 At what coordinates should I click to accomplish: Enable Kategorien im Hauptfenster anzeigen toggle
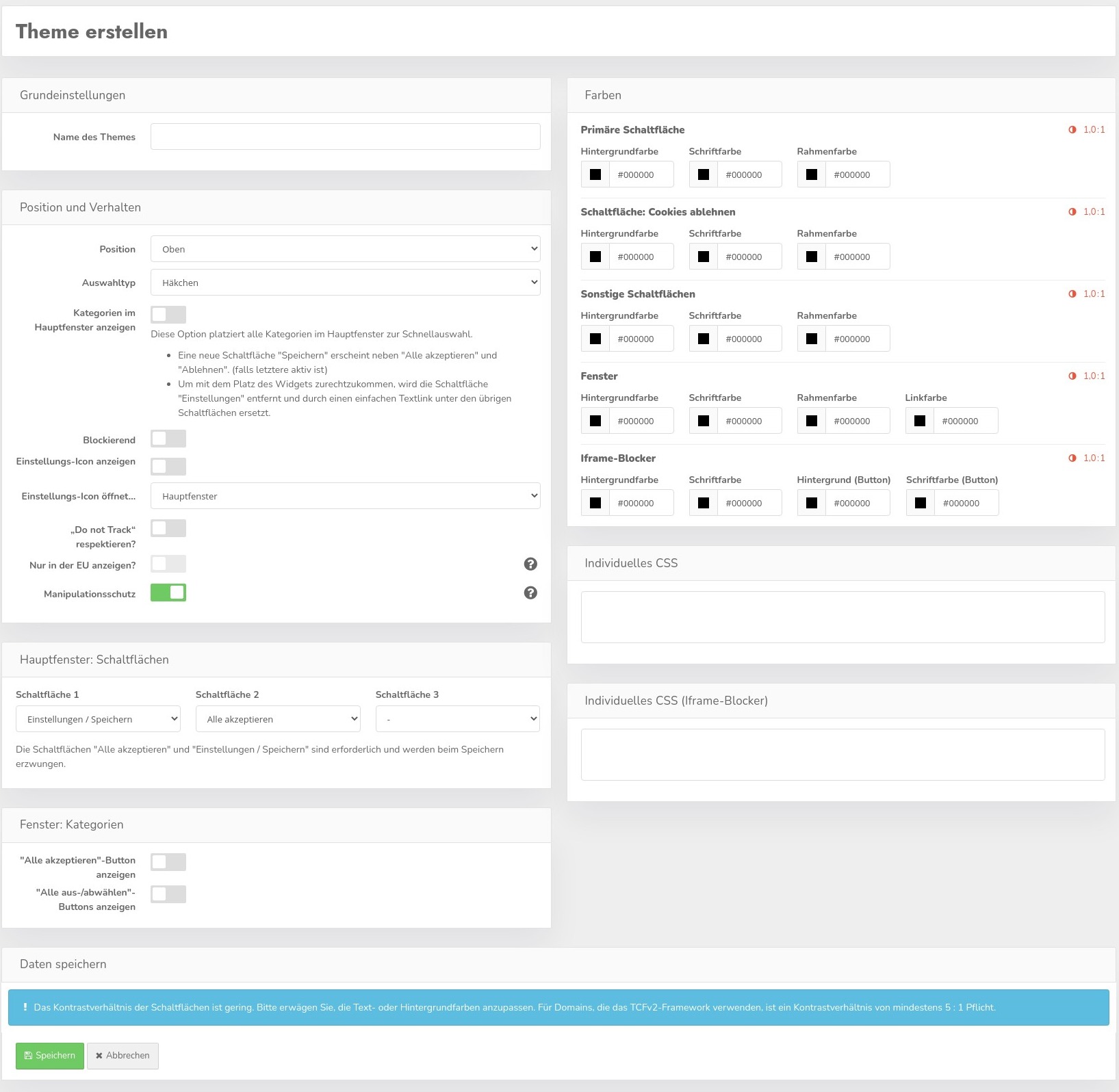[168, 314]
